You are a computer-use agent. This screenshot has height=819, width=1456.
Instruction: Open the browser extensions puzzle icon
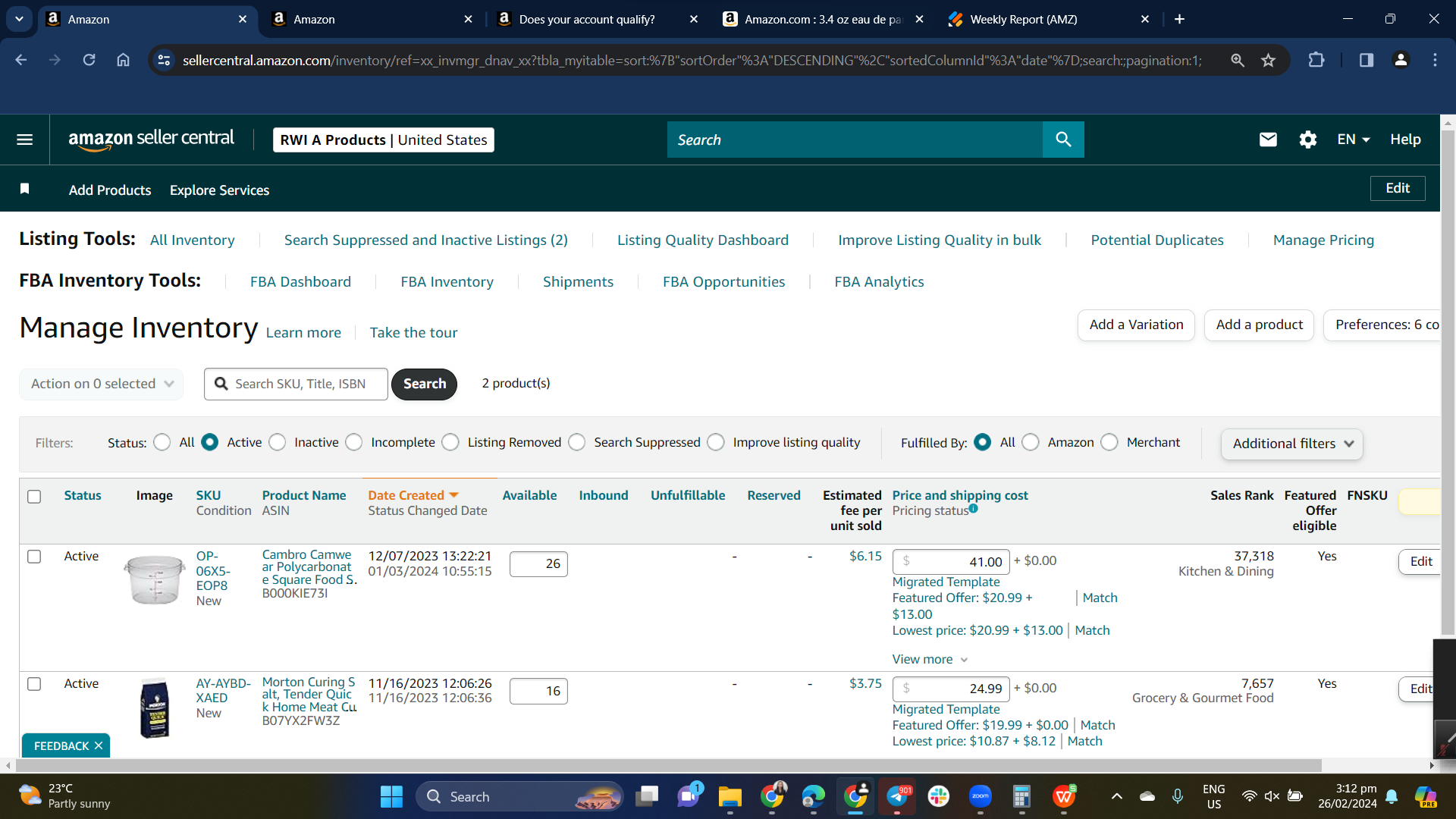coord(1316,60)
